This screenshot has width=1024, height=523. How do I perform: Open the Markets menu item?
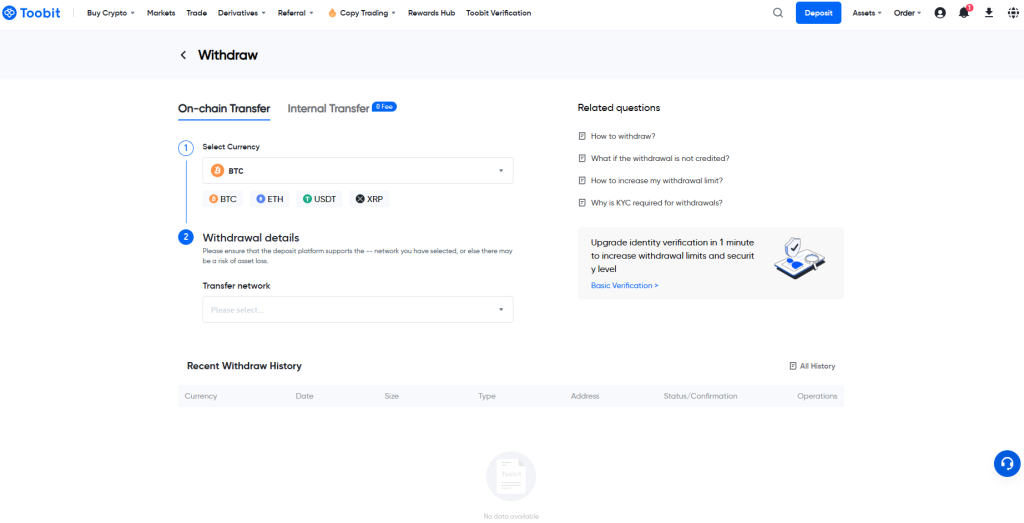click(161, 13)
